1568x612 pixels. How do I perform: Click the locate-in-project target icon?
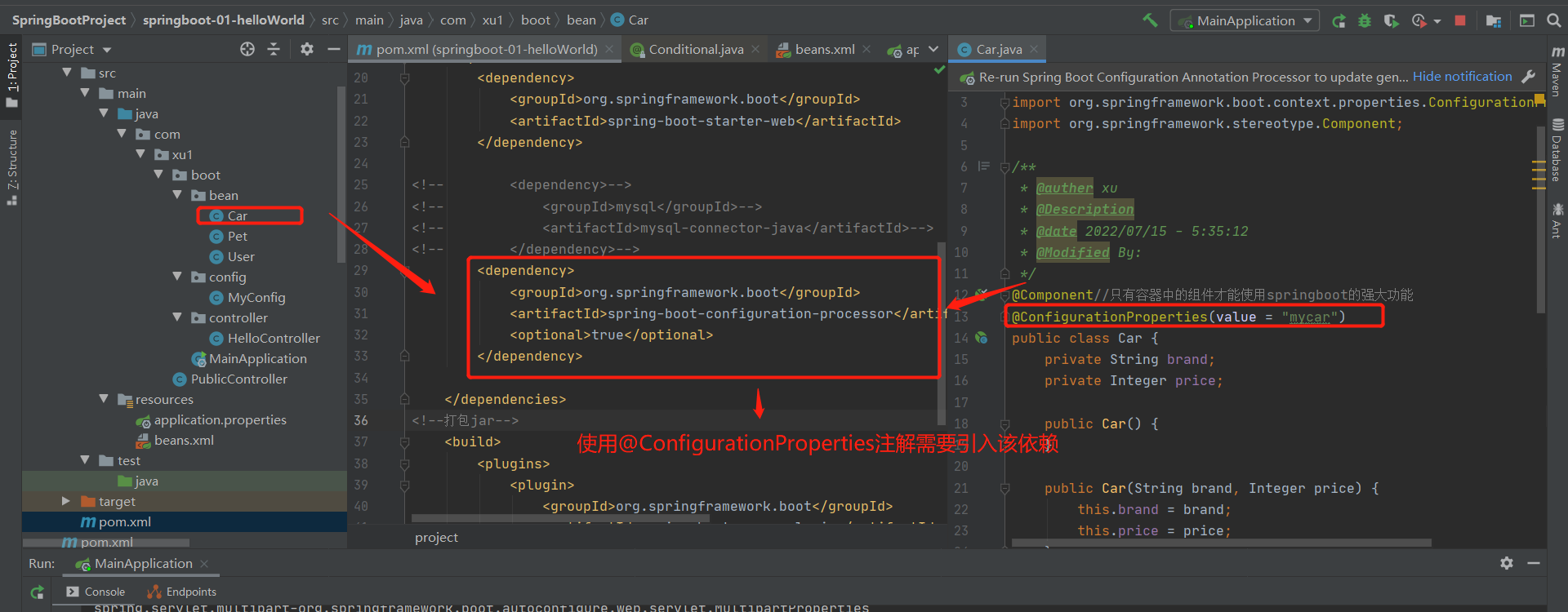point(247,49)
